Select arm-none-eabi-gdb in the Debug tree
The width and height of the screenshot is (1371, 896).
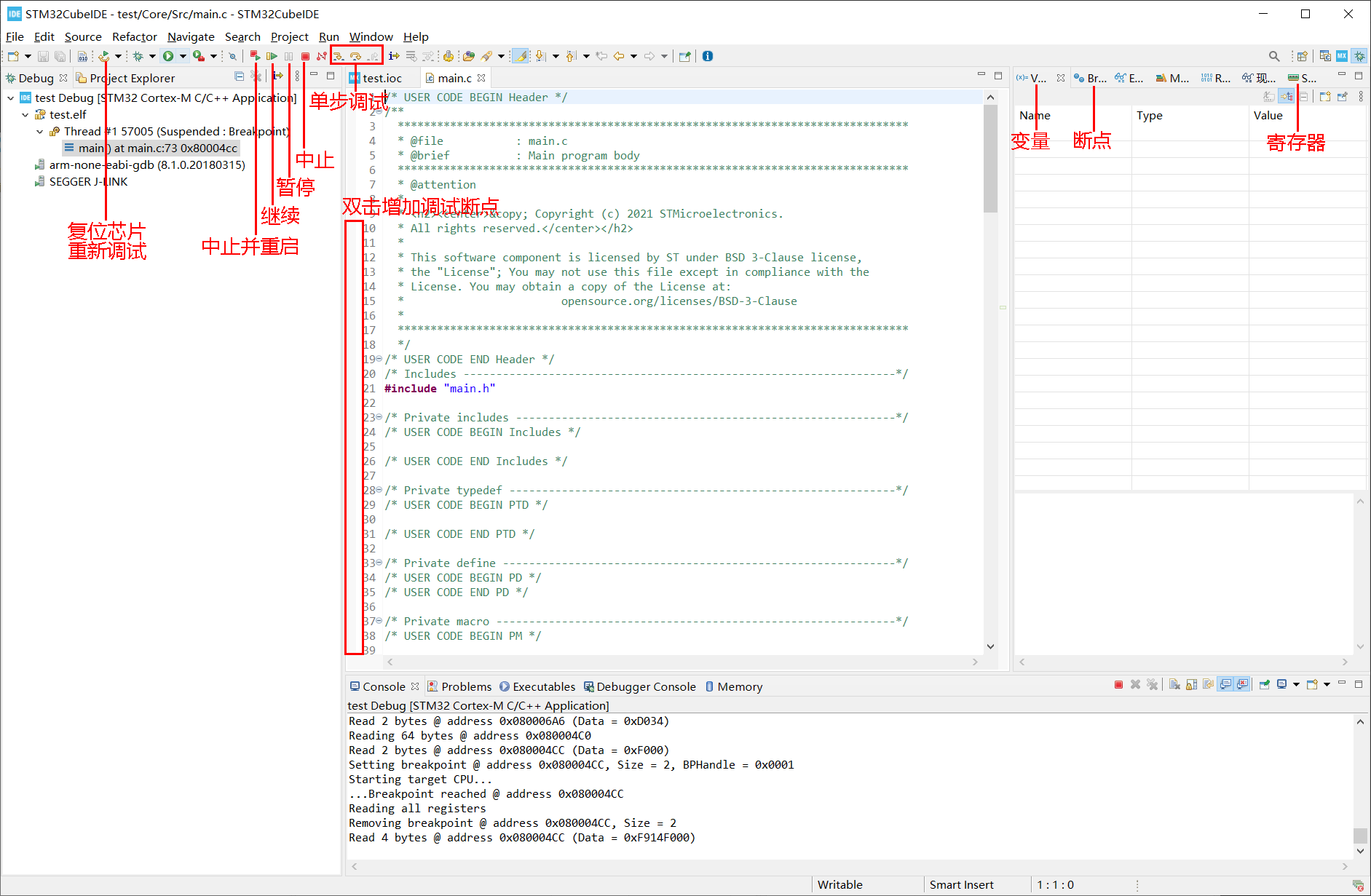pyautogui.click(x=141, y=164)
